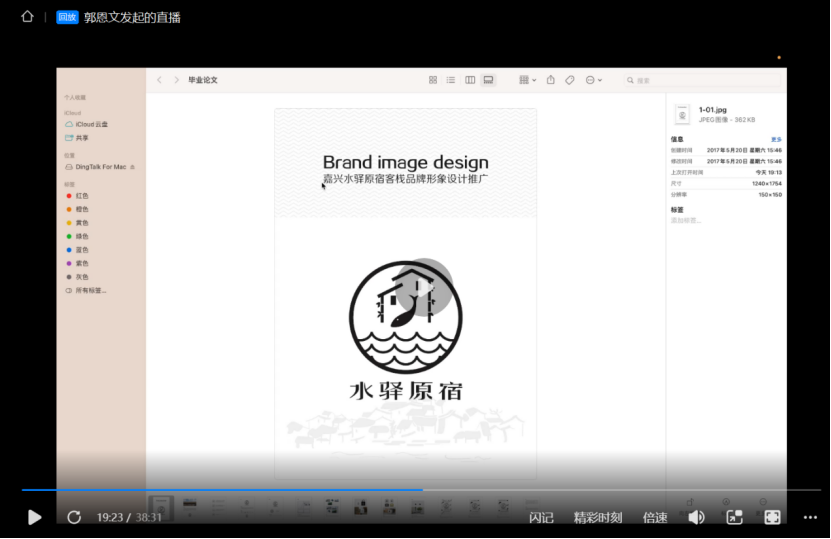
Task: Switch Finder to list view
Action: point(451,80)
